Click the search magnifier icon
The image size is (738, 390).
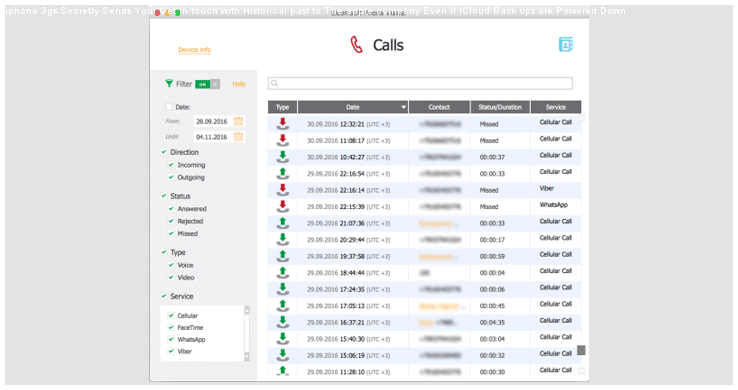pyautogui.click(x=274, y=83)
